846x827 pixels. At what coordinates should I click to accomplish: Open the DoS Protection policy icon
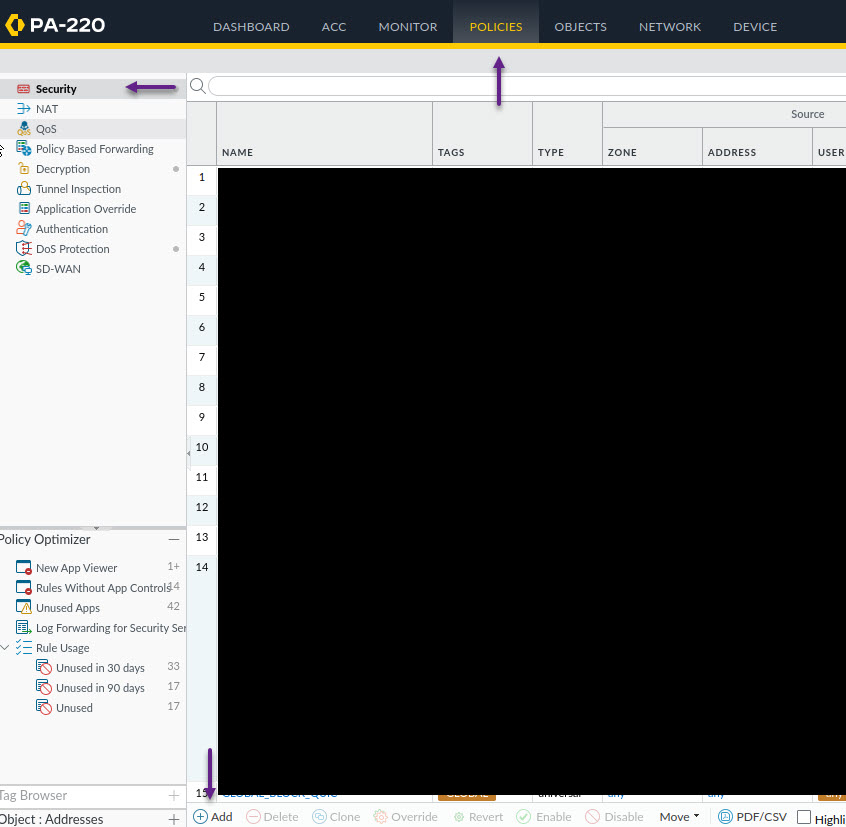pos(24,249)
